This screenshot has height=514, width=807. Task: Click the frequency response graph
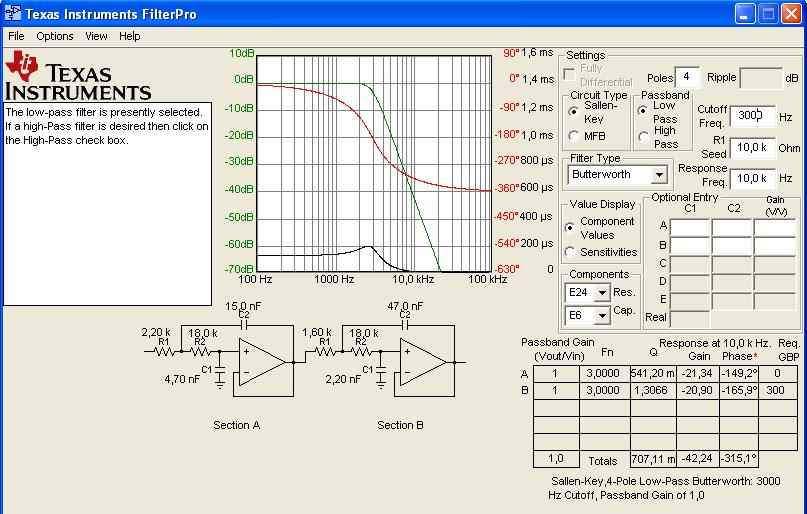click(374, 164)
